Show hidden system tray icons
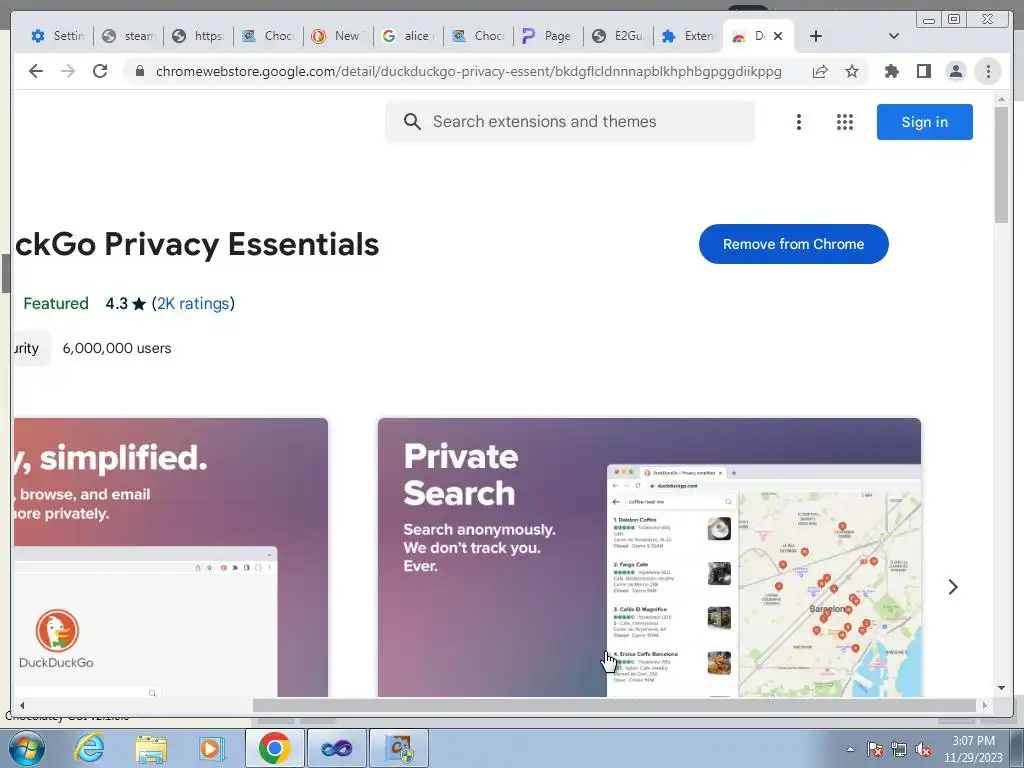The image size is (1024, 768). point(850,749)
